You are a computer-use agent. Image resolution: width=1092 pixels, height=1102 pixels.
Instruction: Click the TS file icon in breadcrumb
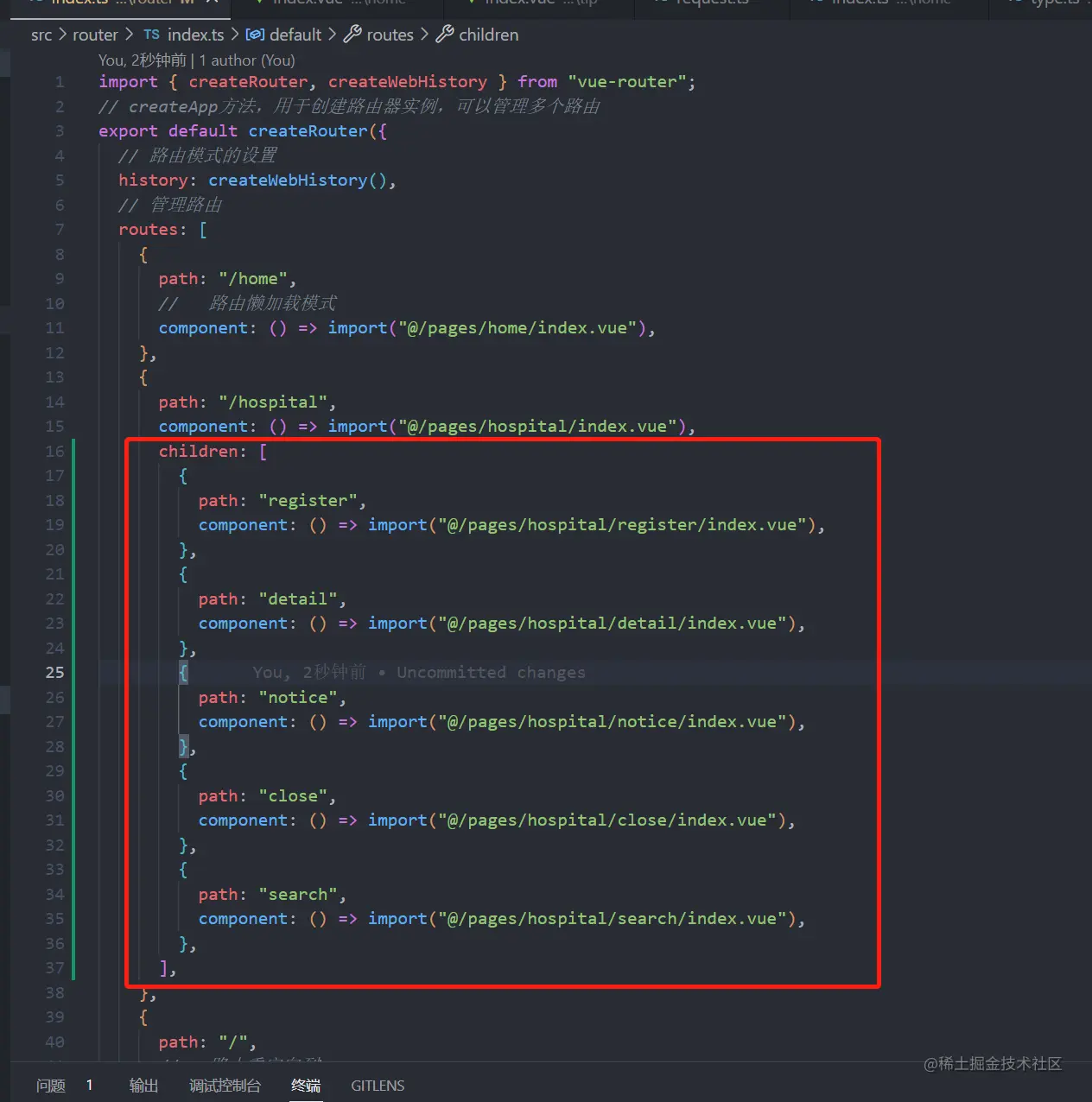151,35
